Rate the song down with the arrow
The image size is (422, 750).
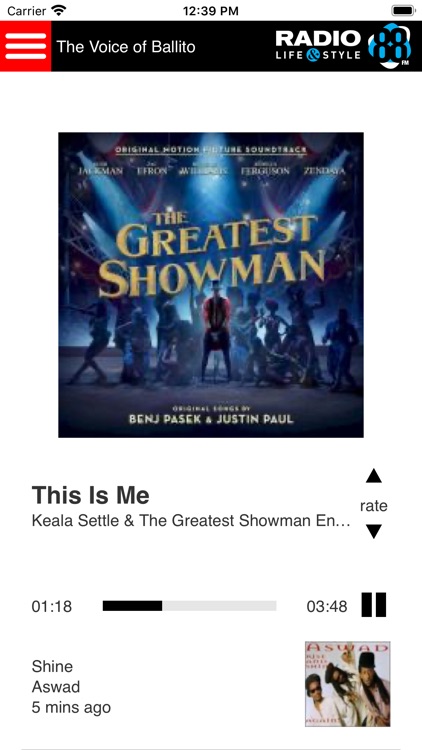(x=374, y=531)
